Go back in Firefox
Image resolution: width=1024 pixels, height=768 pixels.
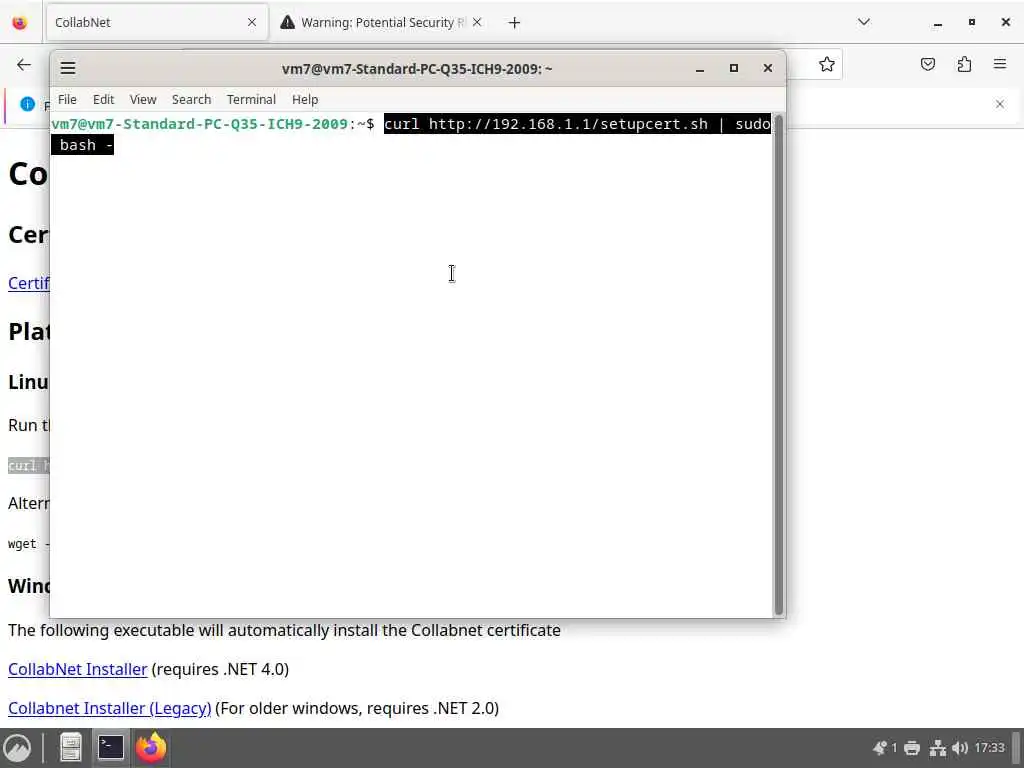[x=24, y=64]
